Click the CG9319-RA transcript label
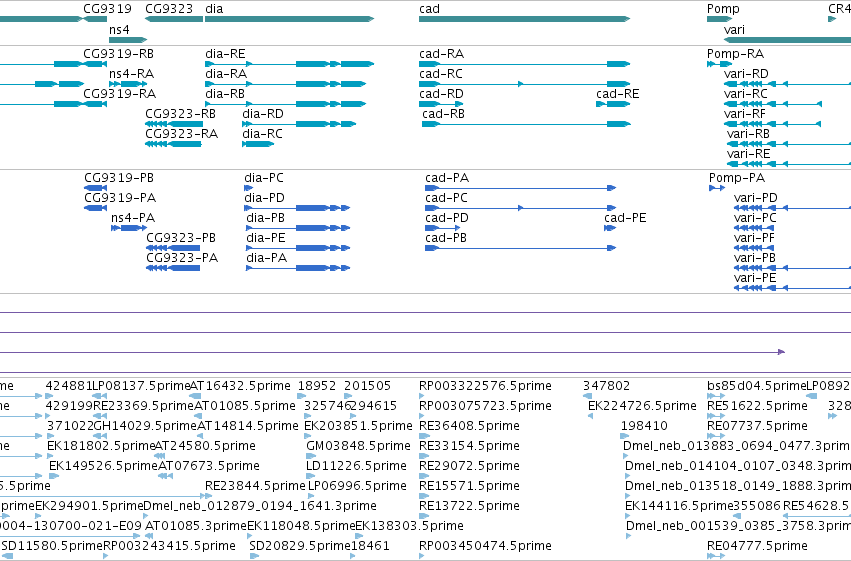Screen dimensions: 851x561 tap(119, 94)
